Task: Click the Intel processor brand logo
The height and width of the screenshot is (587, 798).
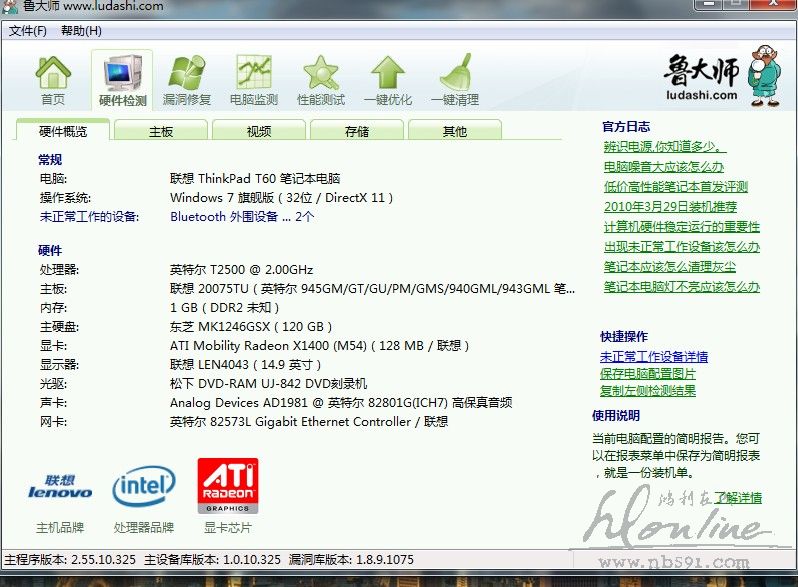Action: tap(144, 487)
